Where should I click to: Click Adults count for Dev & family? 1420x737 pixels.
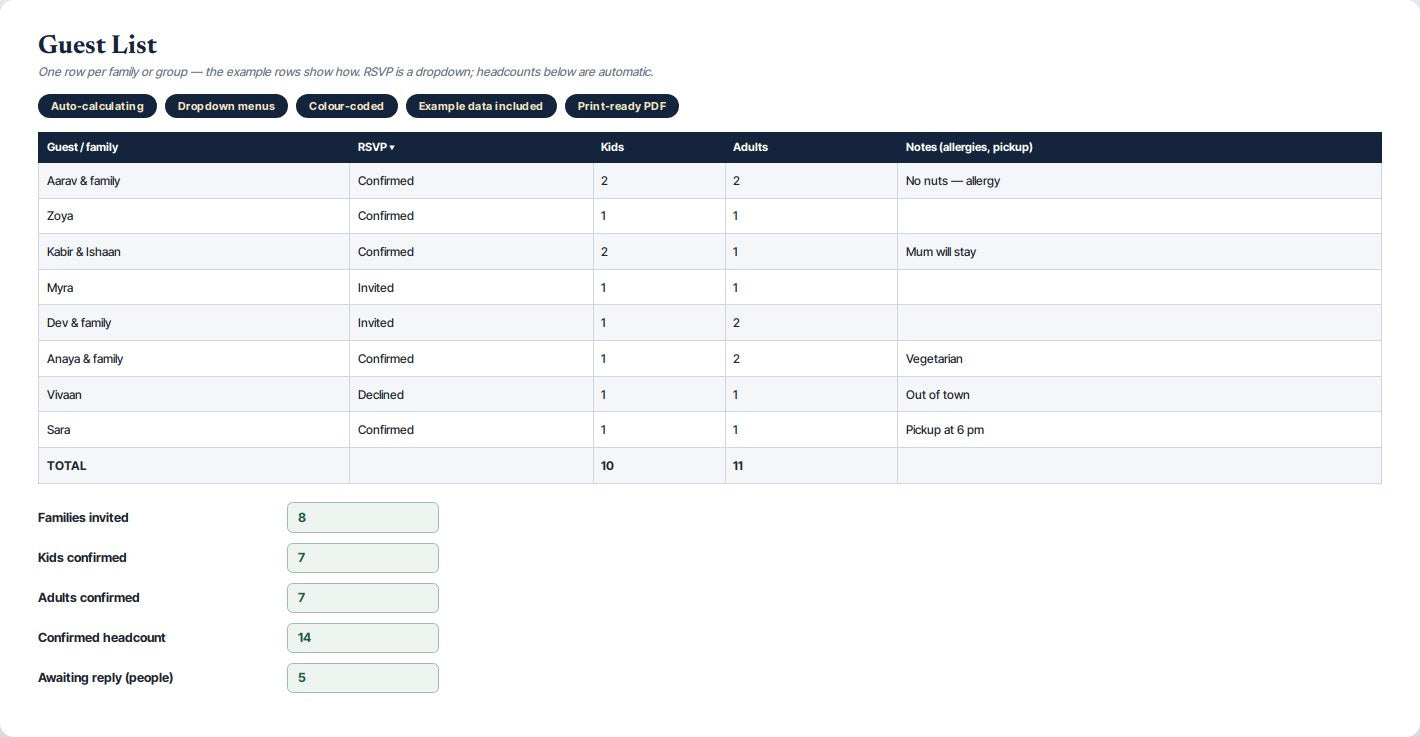[811, 323]
